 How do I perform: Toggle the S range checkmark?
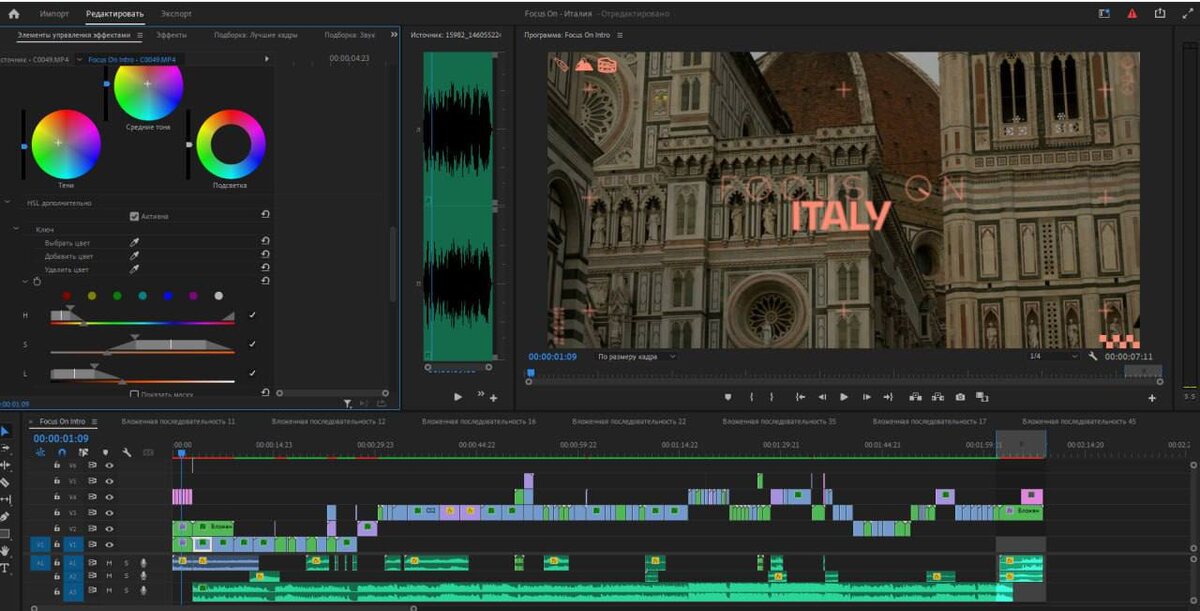[252, 344]
